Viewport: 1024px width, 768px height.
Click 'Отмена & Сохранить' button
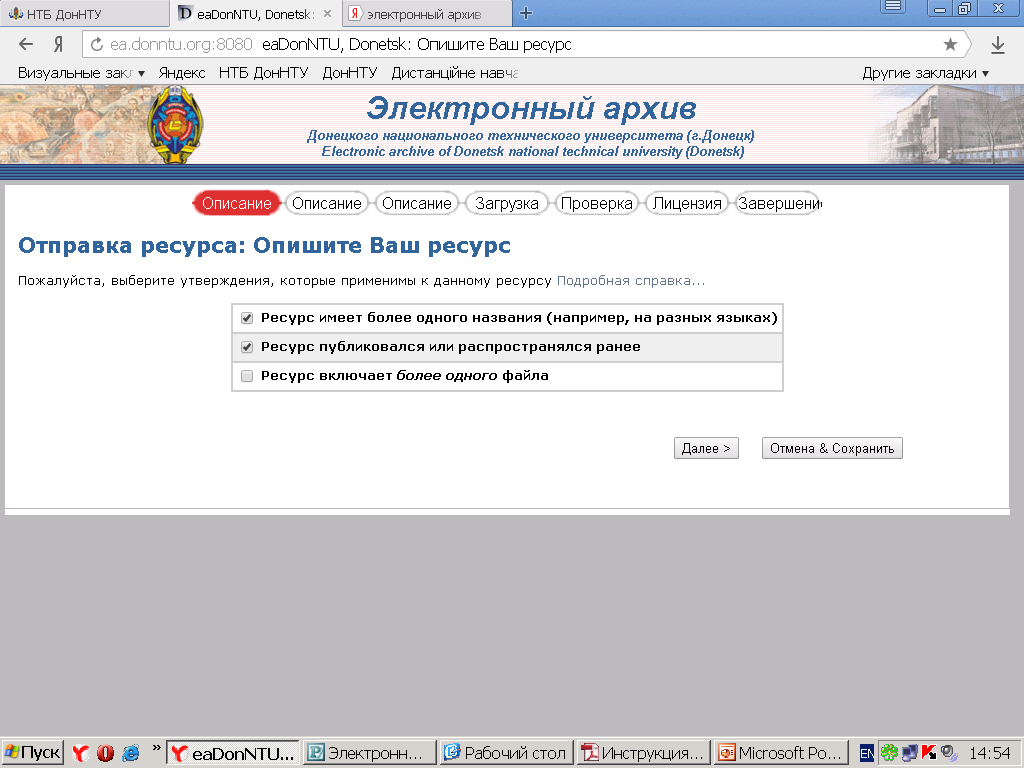(x=832, y=448)
